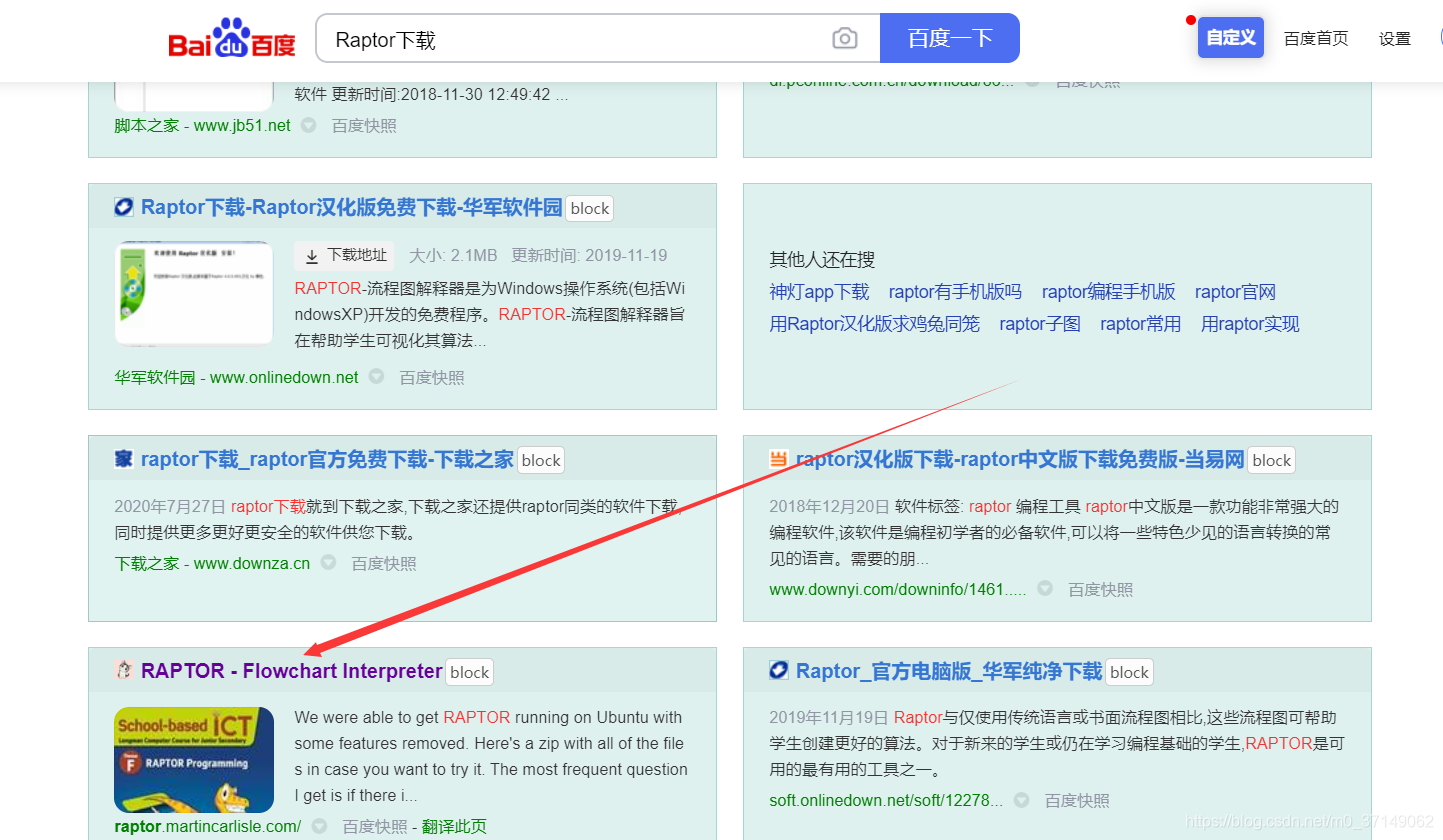Open raptor汉化版下载-当易网 result title
This screenshot has width=1443, height=840.
pos(1020,459)
